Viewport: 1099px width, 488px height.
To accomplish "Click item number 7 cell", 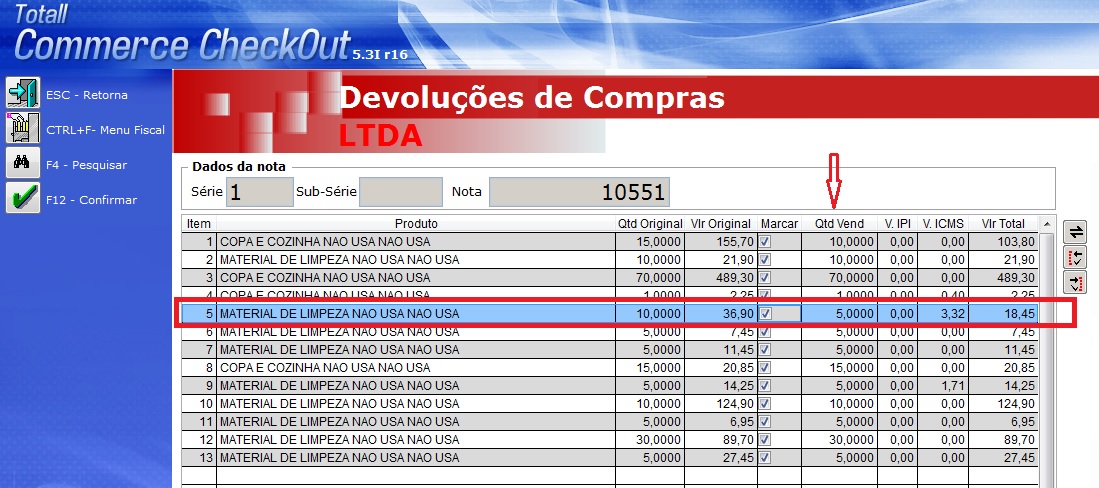I will (x=199, y=349).
